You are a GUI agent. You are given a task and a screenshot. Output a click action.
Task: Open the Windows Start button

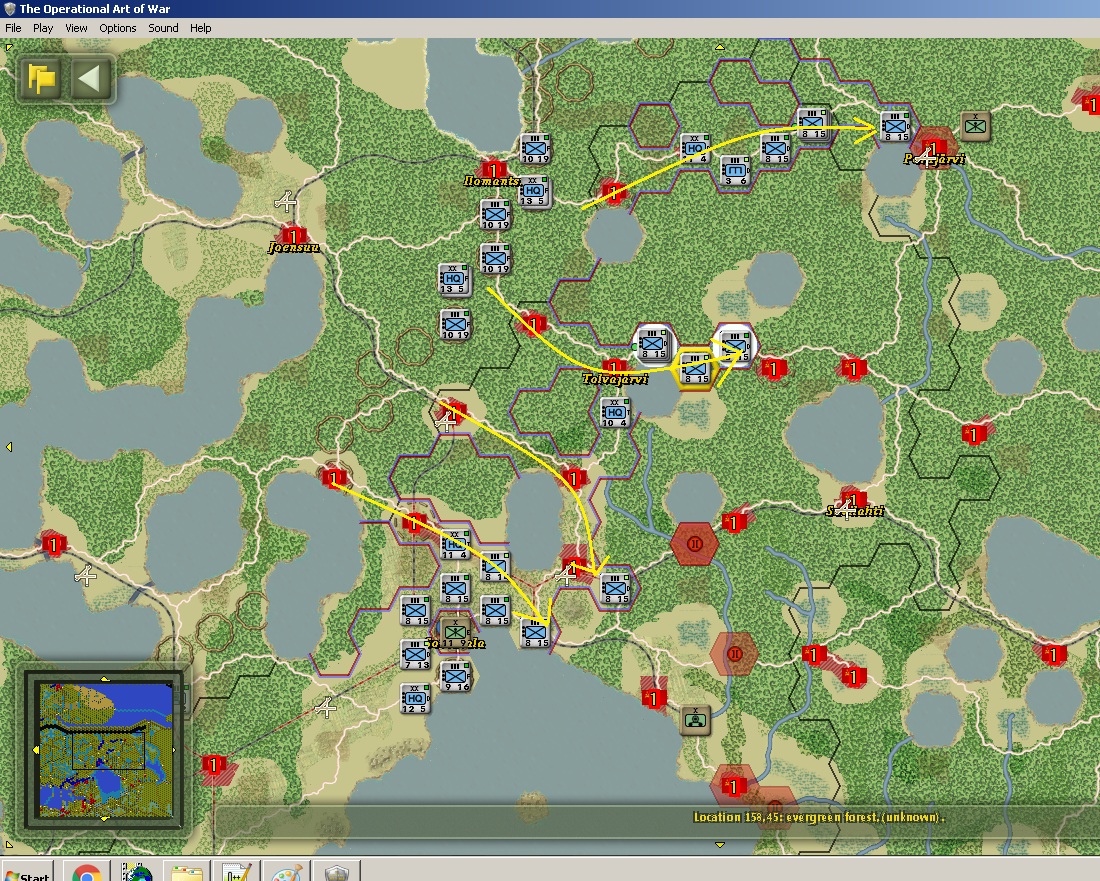(x=27, y=872)
